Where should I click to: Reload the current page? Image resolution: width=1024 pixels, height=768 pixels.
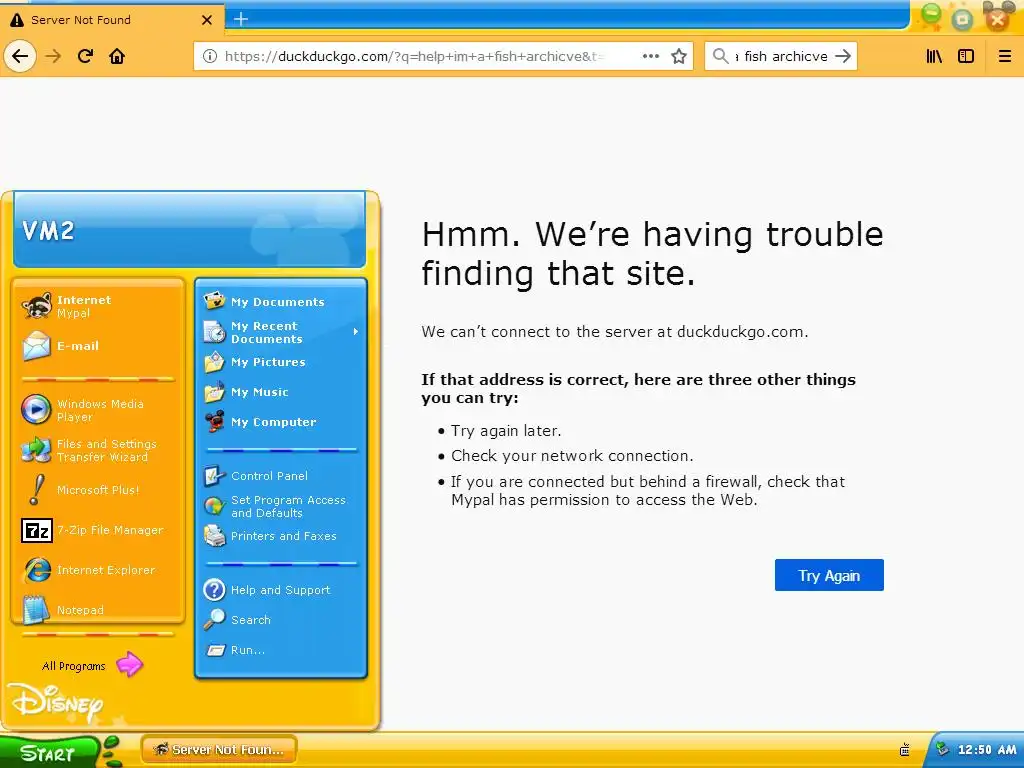pos(86,56)
